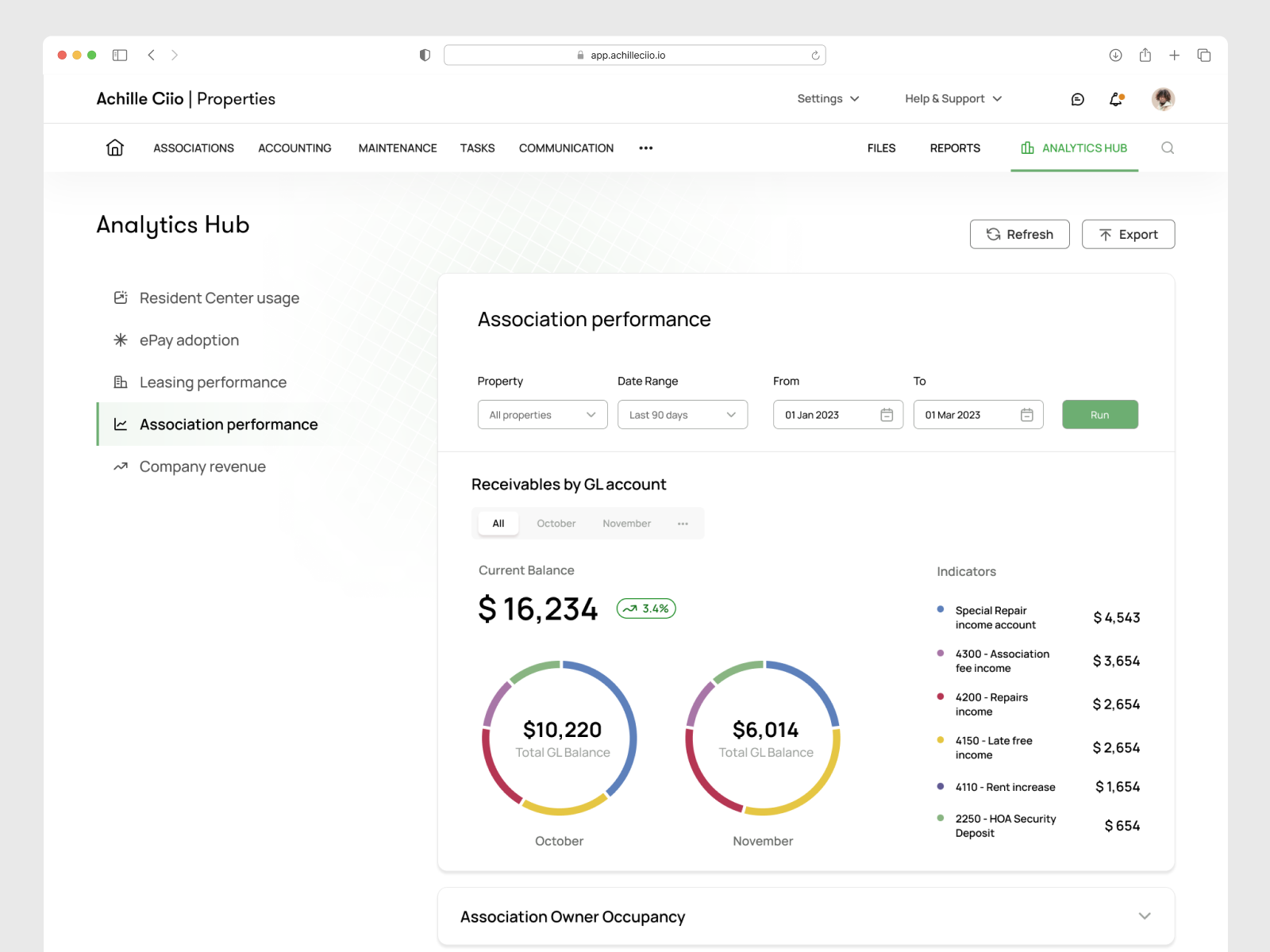Click the purple dot next to 4300 Association fee income
The width and height of the screenshot is (1270, 952).
tap(940, 654)
